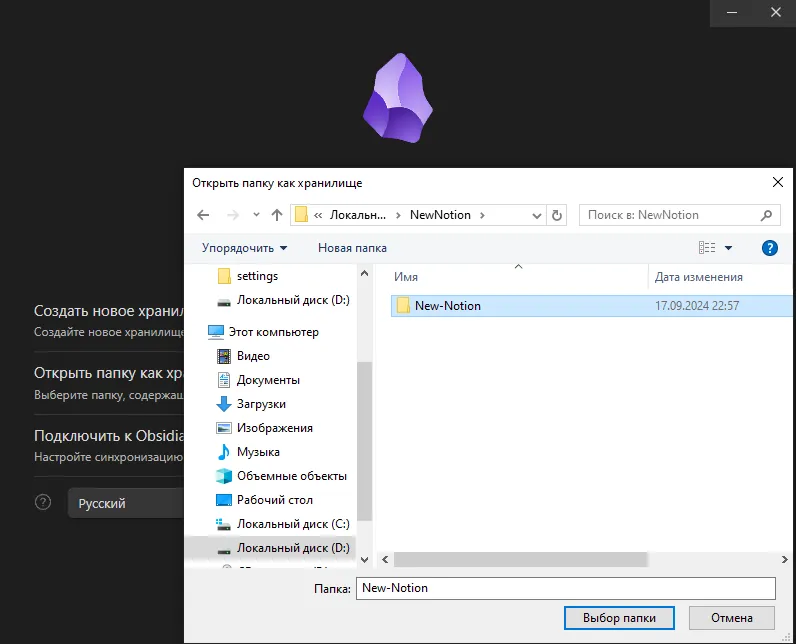The width and height of the screenshot is (796, 644).
Task: Create folder with Новая папка
Action: coord(352,248)
